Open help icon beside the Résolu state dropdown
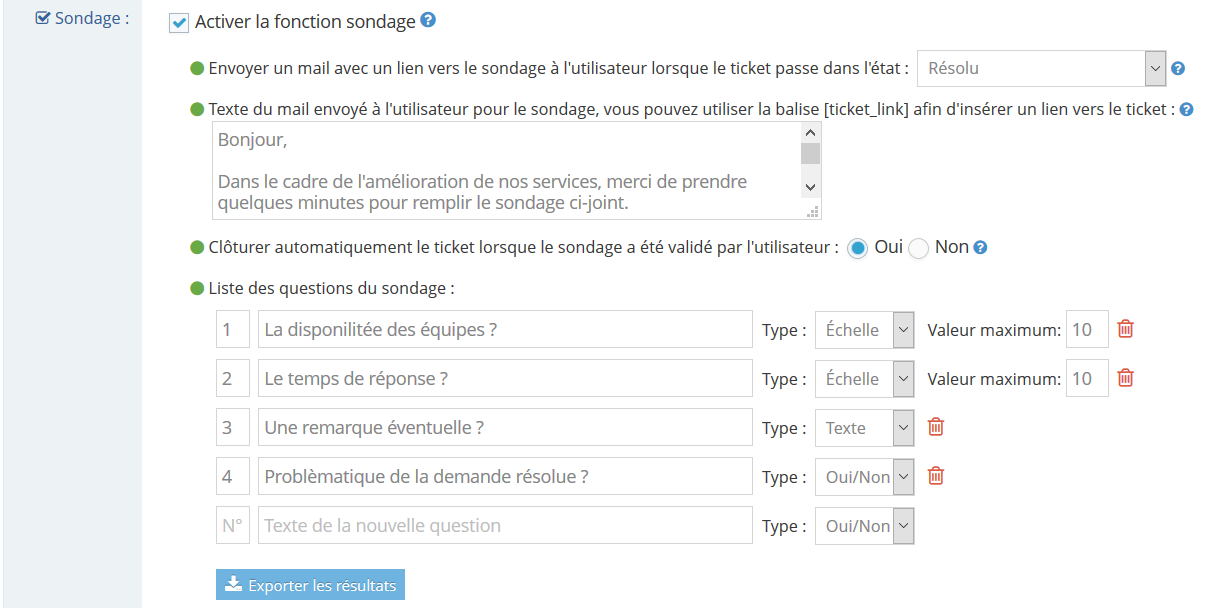This screenshot has height=608, width=1231. [x=1178, y=69]
